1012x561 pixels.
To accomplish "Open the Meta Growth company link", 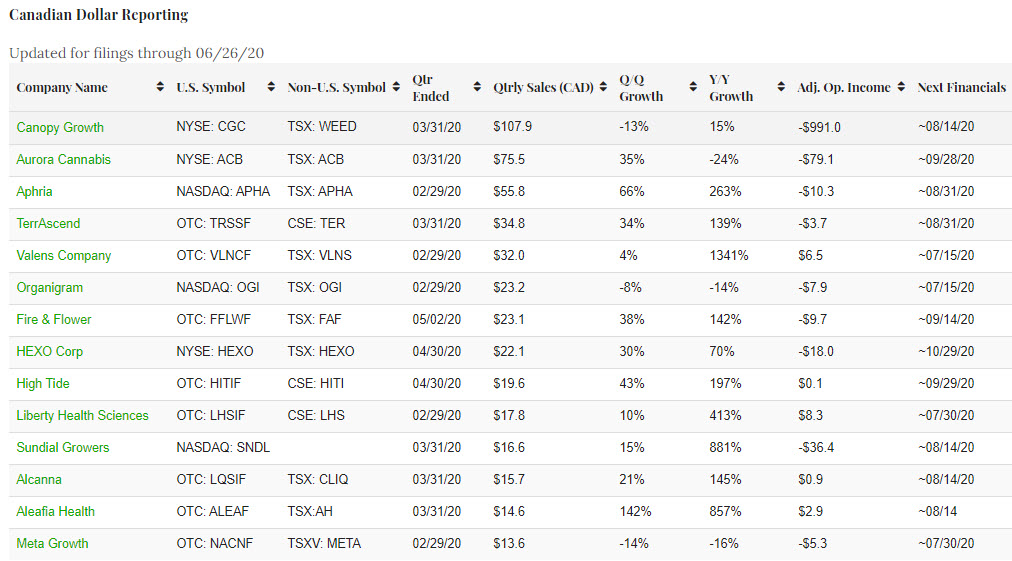I will [x=52, y=543].
